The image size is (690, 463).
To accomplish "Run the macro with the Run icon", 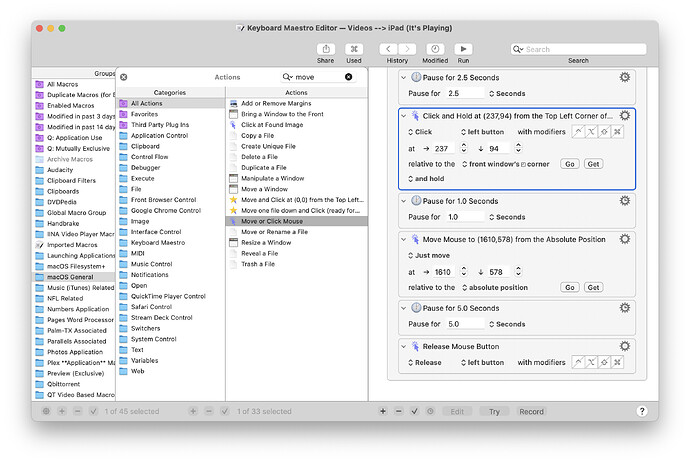I will 463,49.
